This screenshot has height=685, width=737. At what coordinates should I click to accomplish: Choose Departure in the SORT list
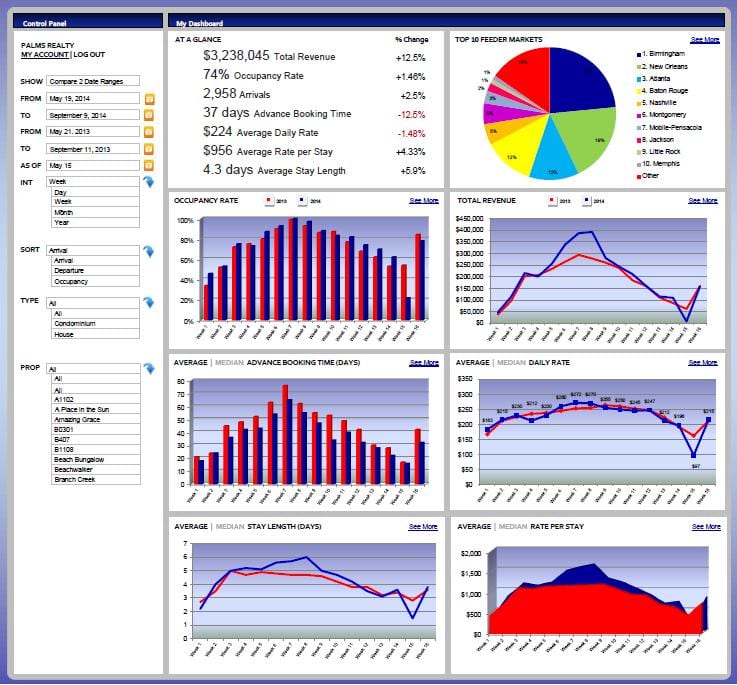point(68,270)
